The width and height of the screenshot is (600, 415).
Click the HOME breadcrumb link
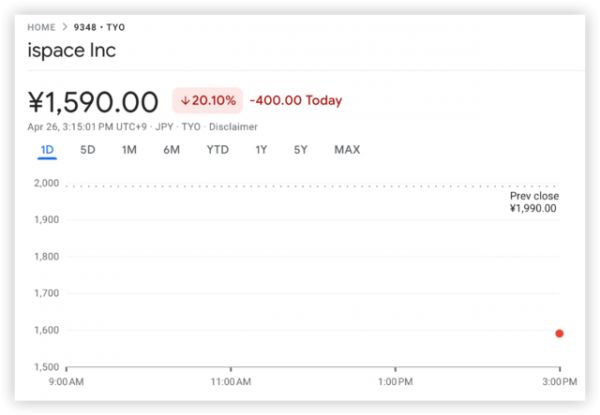[43, 27]
